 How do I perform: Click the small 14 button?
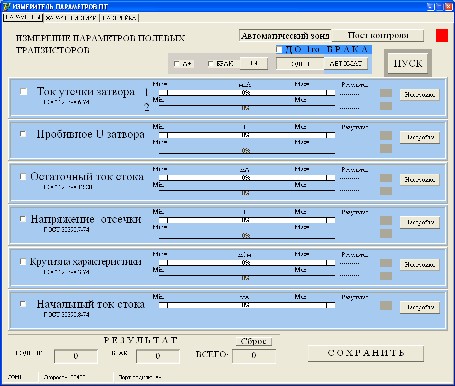(254, 63)
